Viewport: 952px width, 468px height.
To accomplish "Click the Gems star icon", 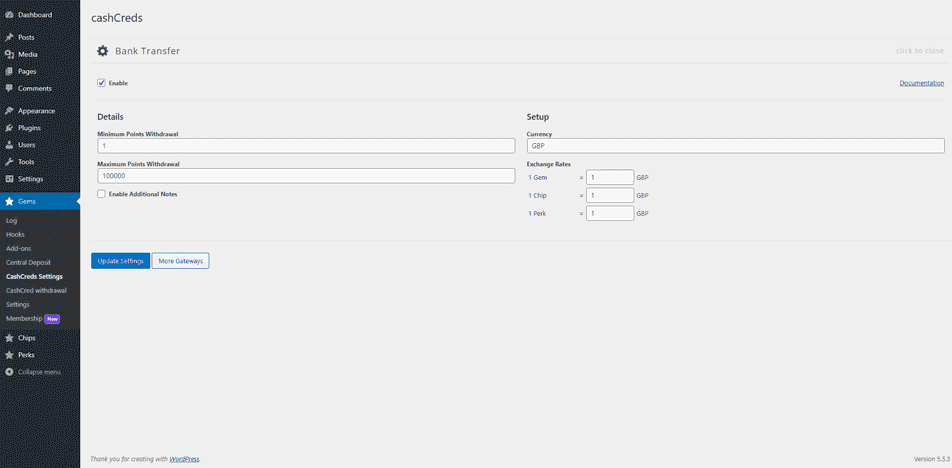I will coord(9,201).
